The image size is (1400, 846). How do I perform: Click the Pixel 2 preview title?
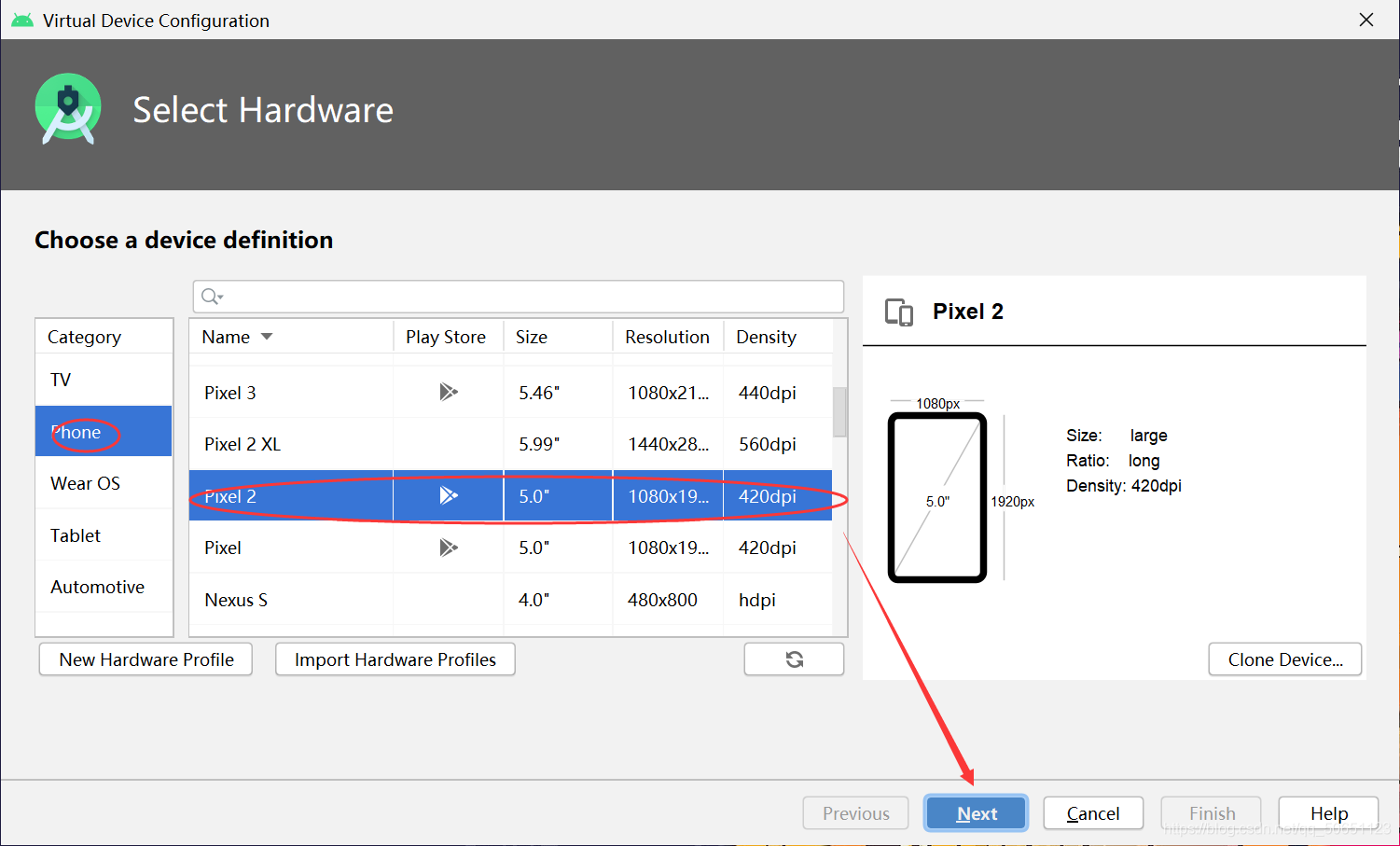[968, 312]
